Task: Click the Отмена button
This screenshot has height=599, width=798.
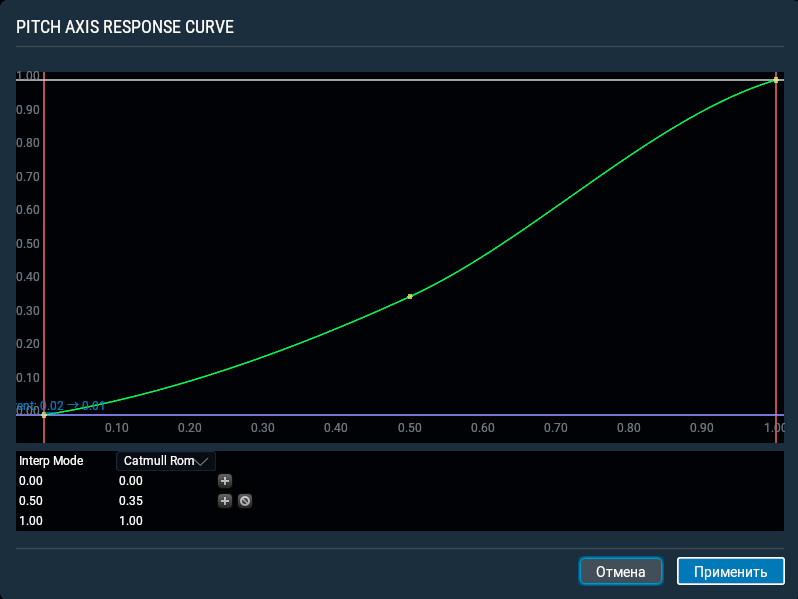Action: [621, 571]
